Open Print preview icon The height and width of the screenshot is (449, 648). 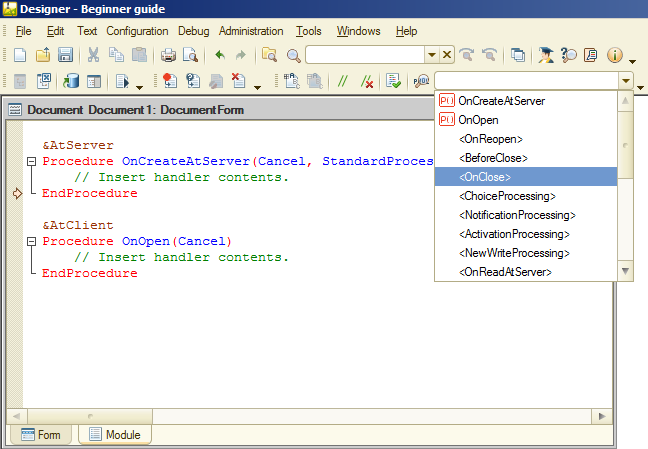point(191,55)
